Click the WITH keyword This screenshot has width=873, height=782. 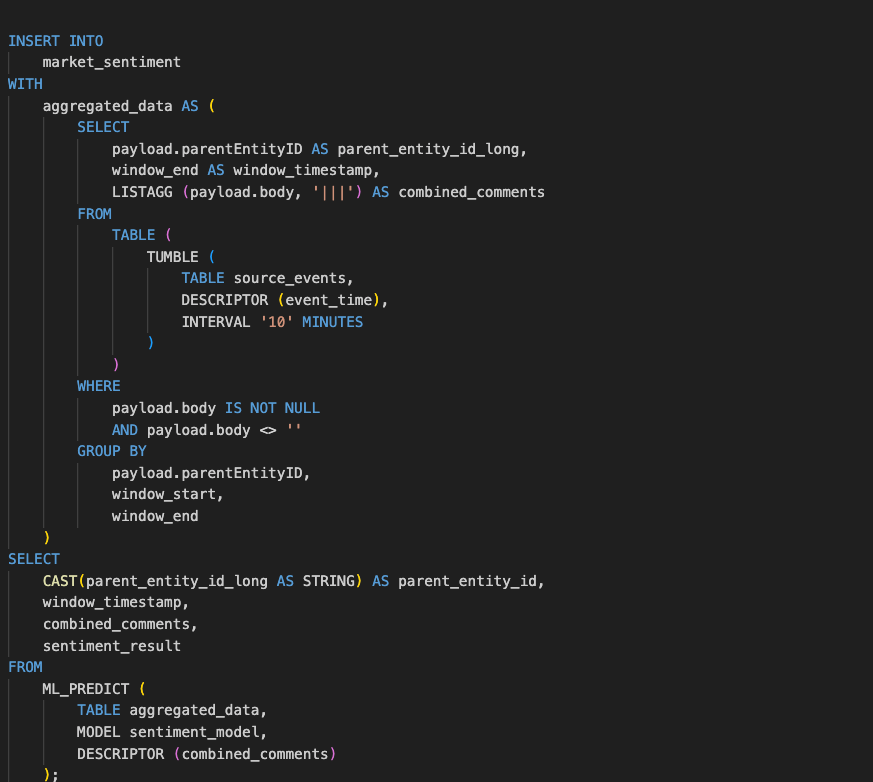(25, 84)
